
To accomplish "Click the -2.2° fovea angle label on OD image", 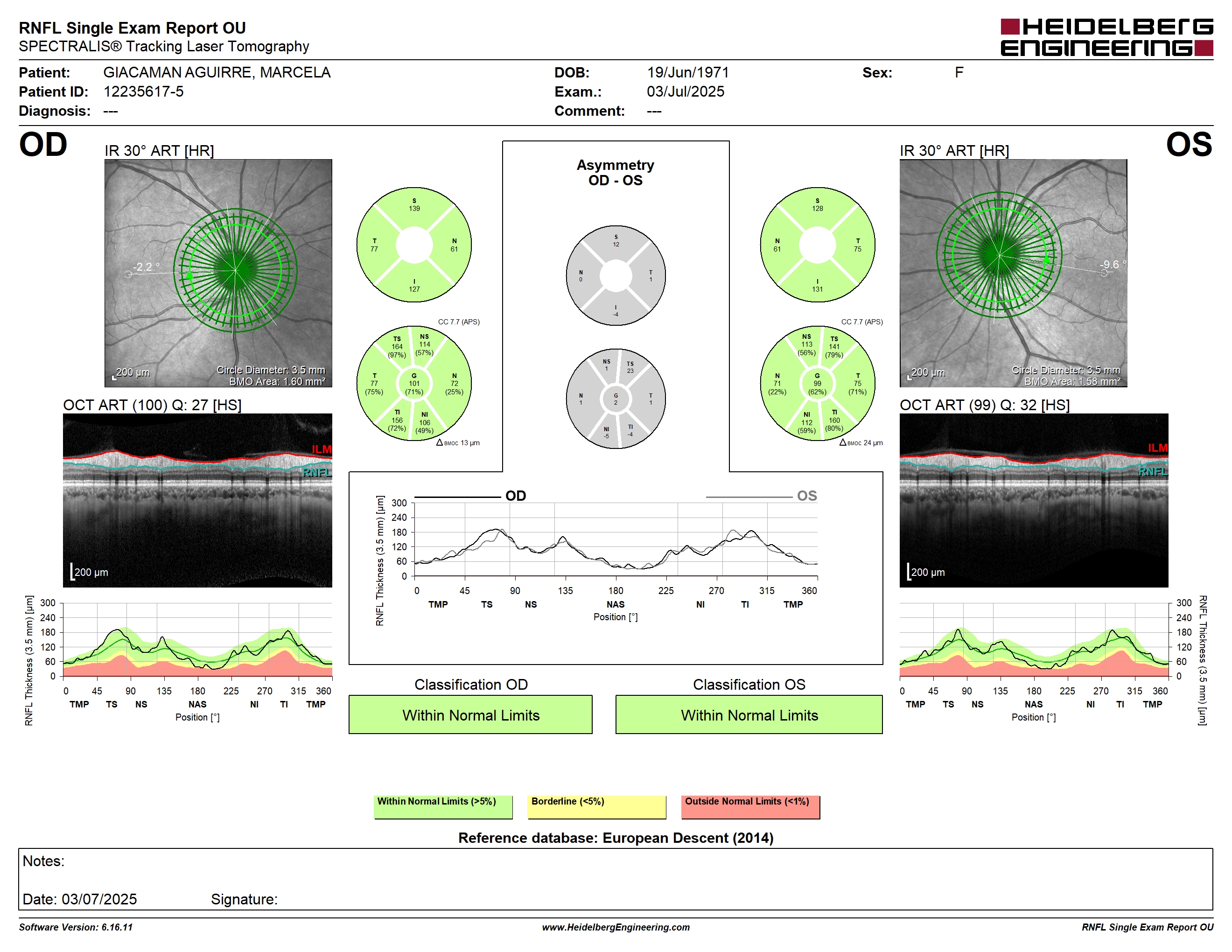I will point(146,267).
